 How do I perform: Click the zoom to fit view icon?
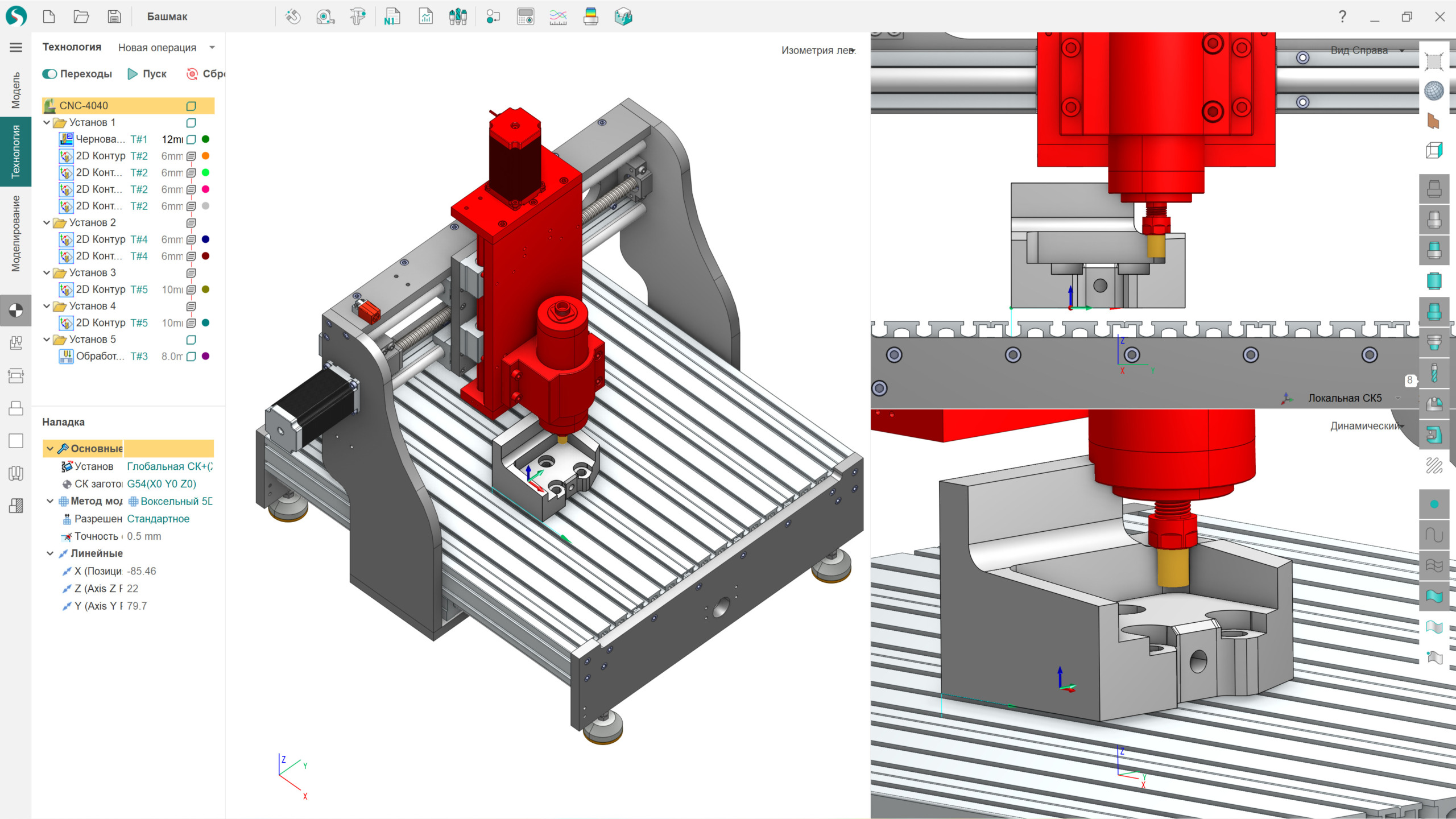[x=1434, y=60]
